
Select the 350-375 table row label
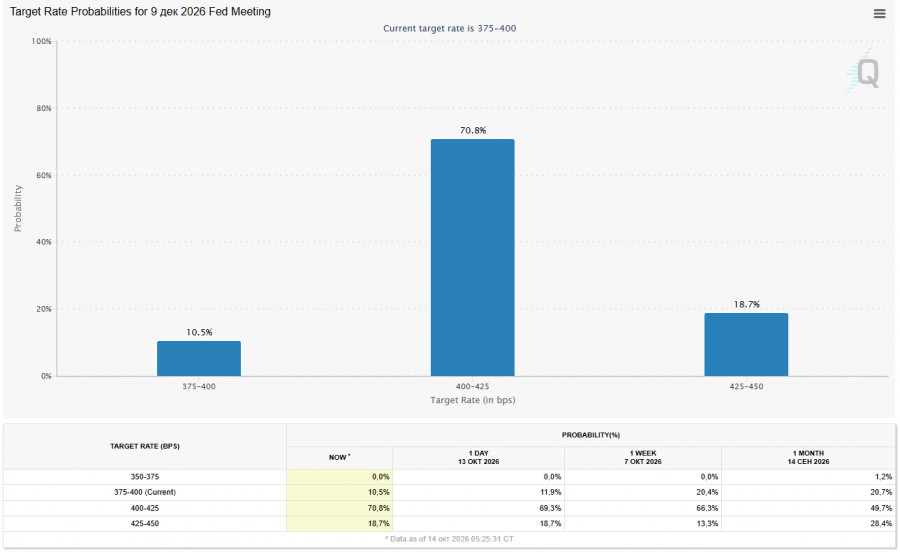click(x=145, y=477)
